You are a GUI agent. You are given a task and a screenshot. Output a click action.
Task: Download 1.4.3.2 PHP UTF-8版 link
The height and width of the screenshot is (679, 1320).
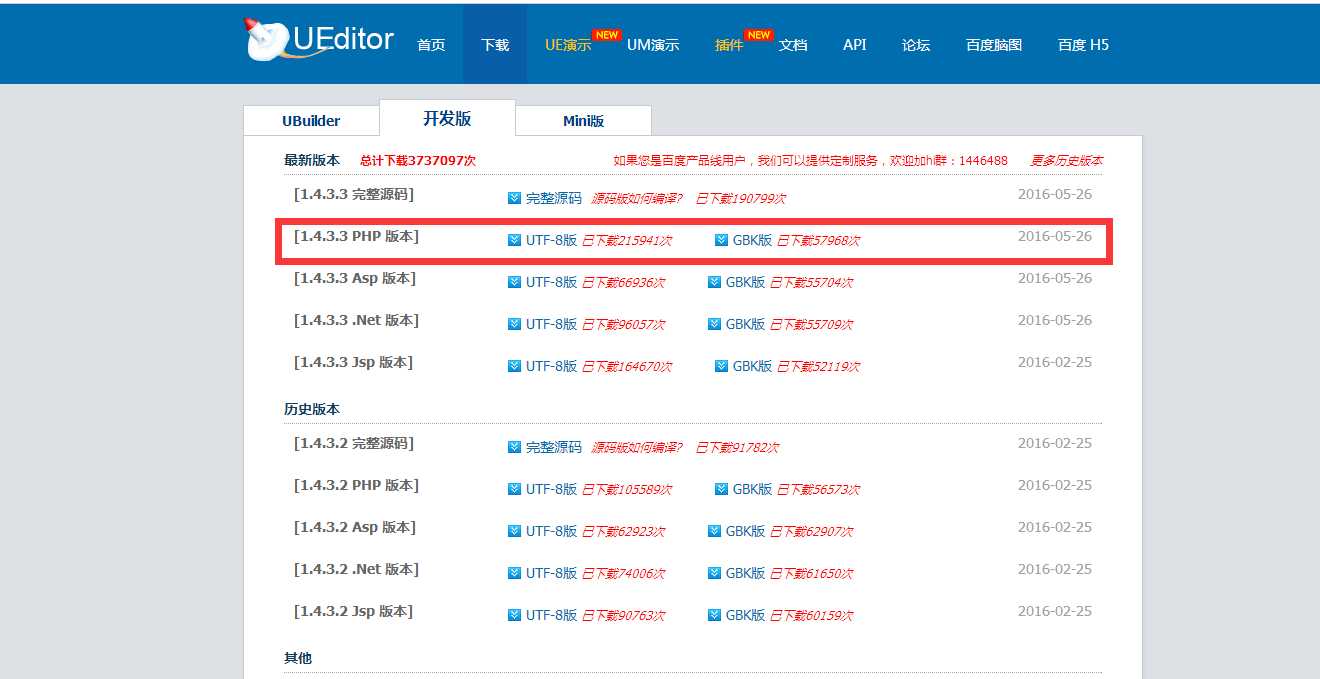point(551,489)
